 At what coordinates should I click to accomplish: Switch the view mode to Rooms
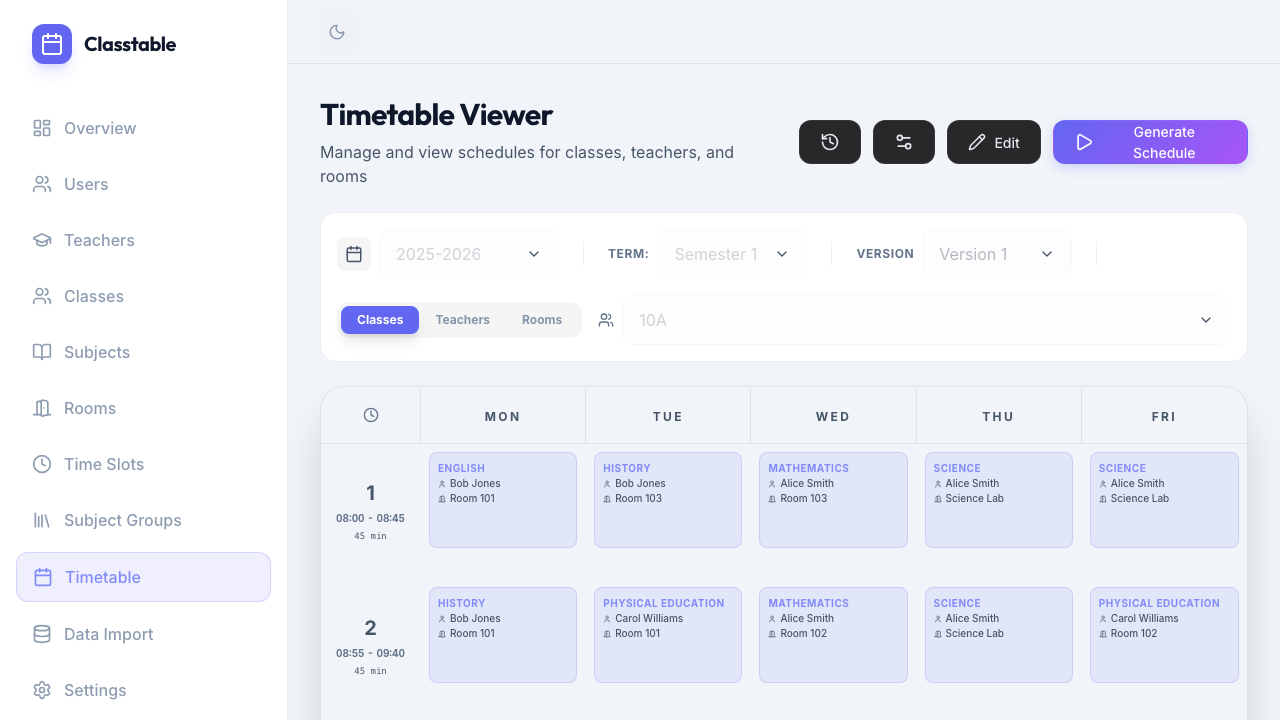coord(541,320)
